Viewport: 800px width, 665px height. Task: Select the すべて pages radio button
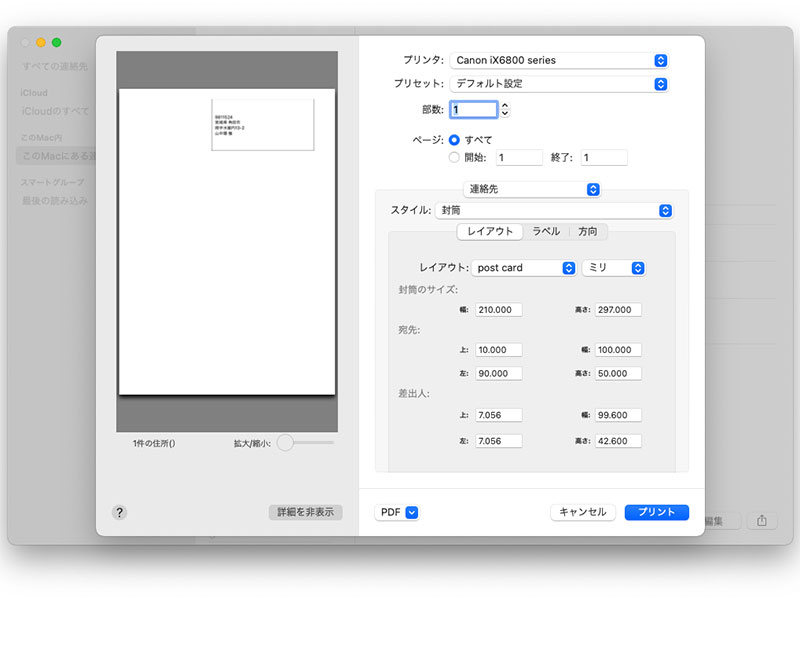(x=455, y=140)
